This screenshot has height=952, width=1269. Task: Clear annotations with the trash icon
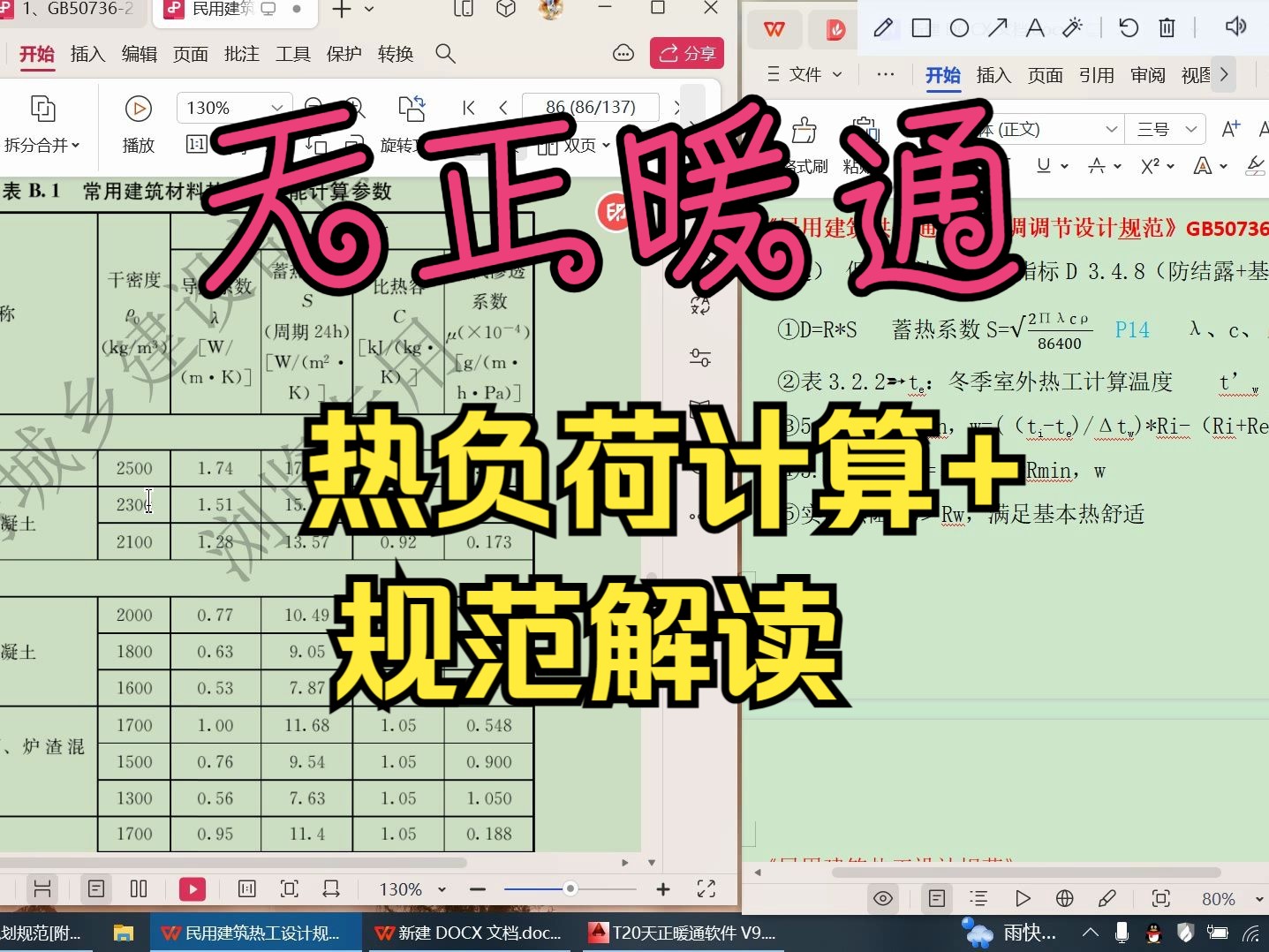tap(1167, 28)
